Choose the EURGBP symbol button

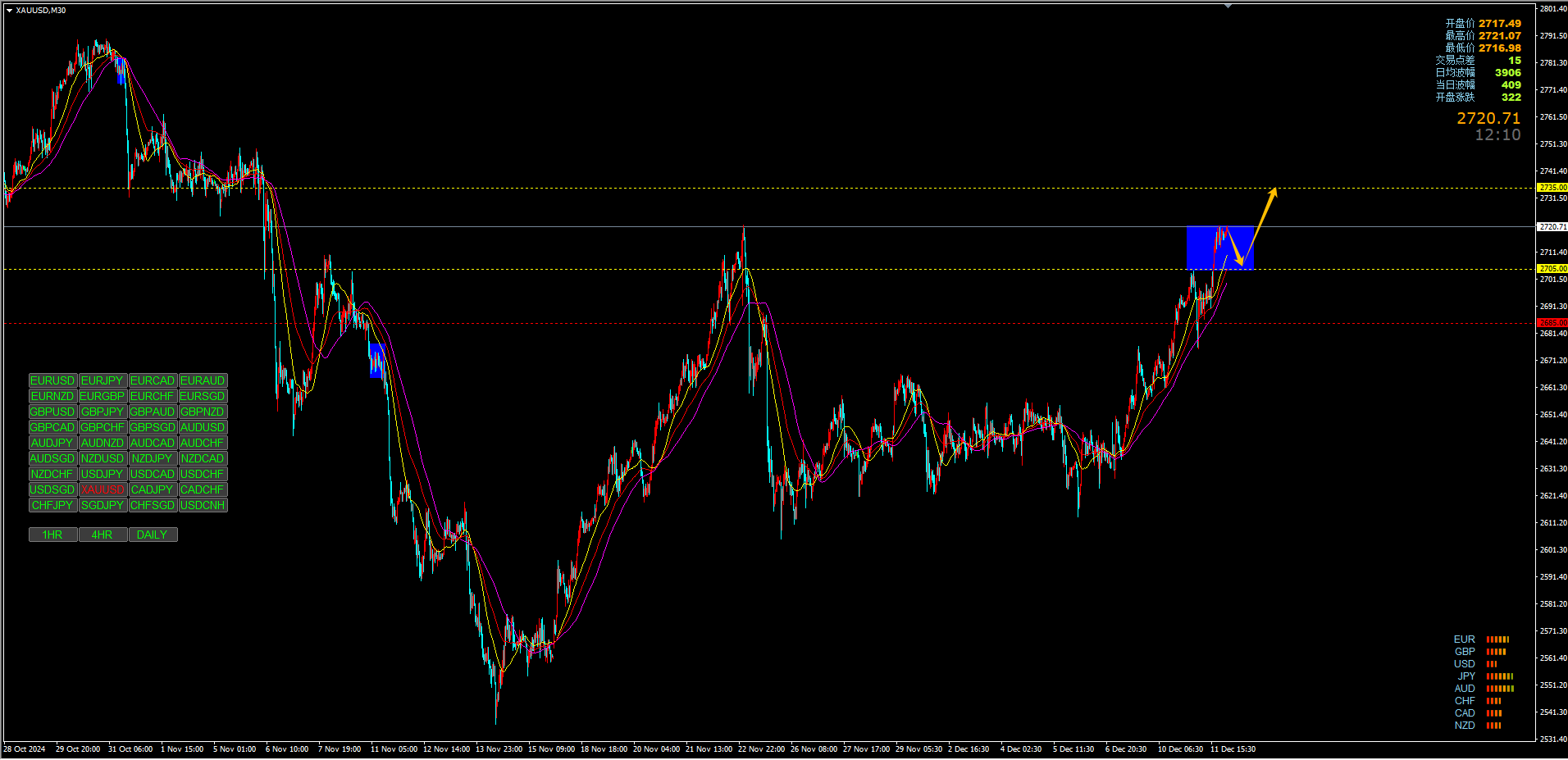(103, 396)
